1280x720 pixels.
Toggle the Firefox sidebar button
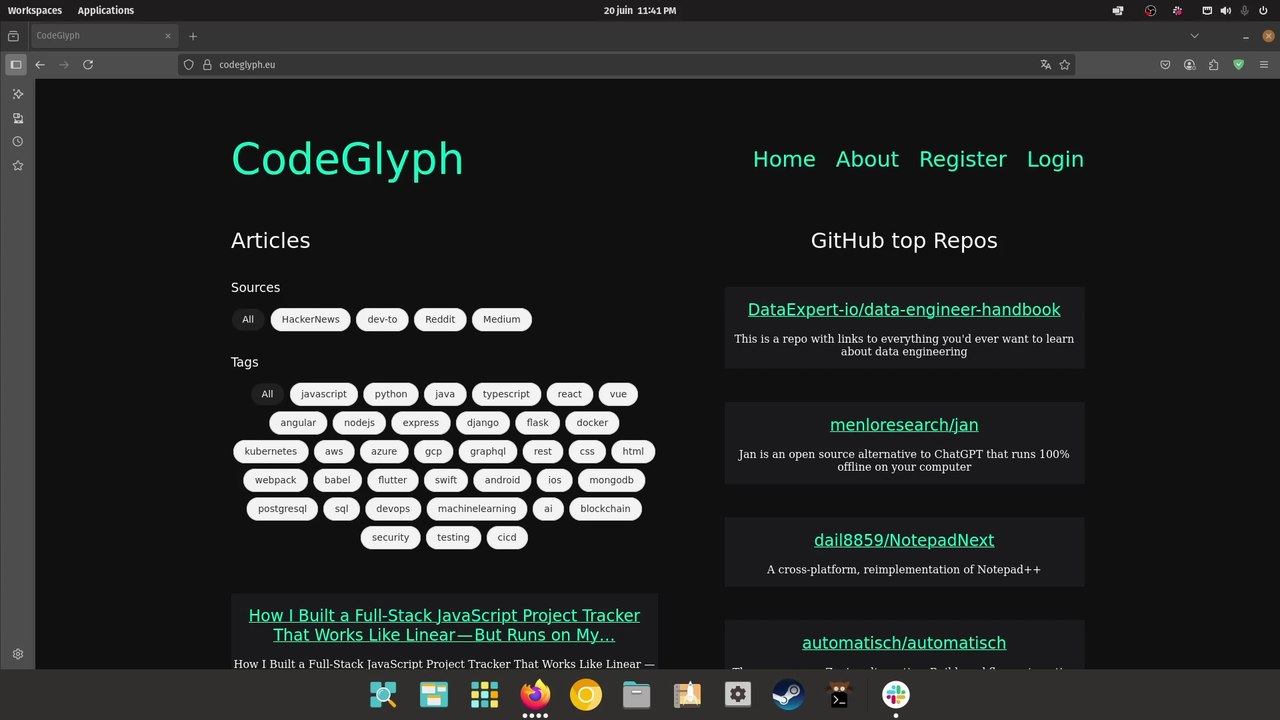(16, 64)
